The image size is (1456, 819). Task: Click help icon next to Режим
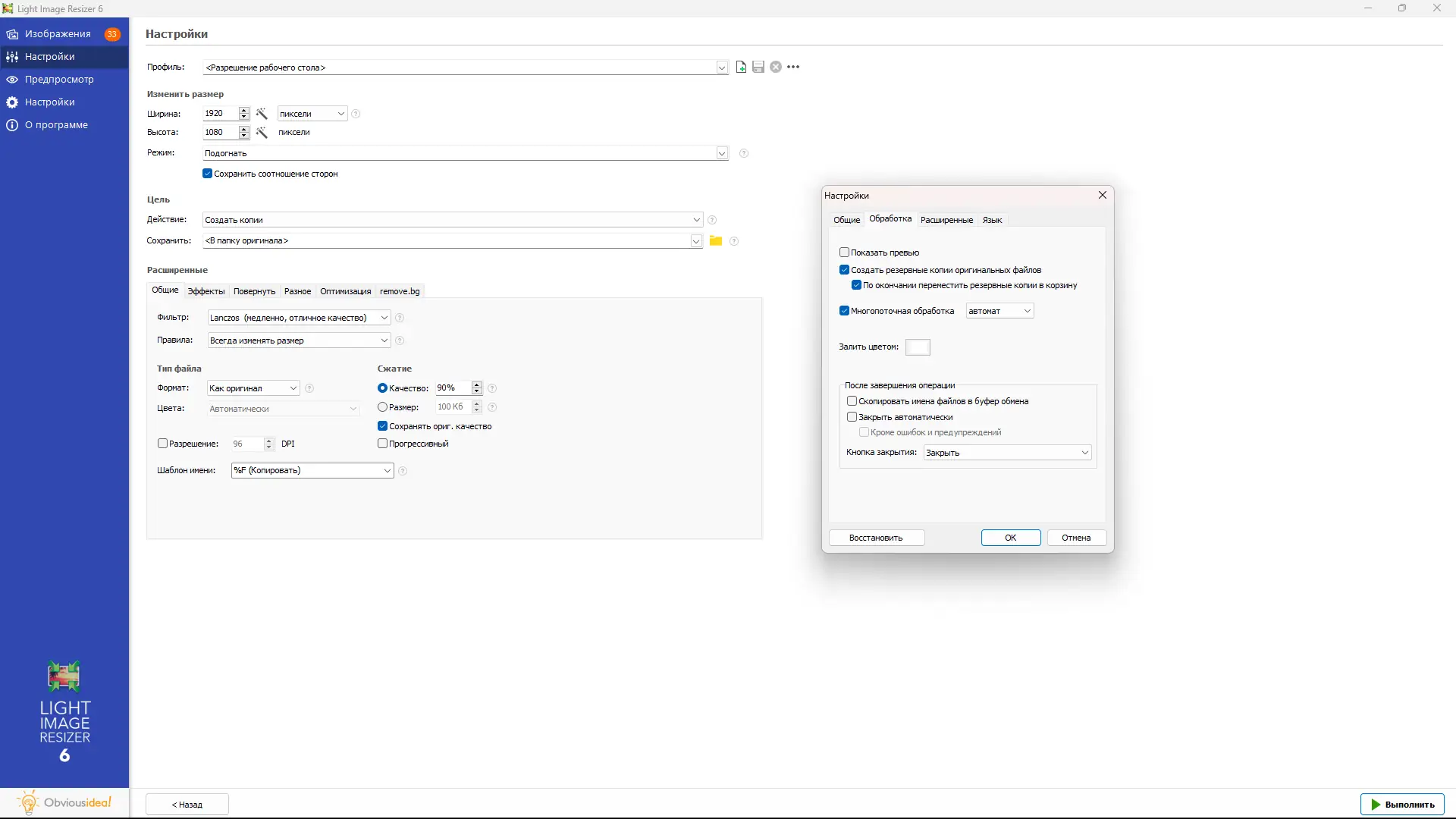pos(744,153)
